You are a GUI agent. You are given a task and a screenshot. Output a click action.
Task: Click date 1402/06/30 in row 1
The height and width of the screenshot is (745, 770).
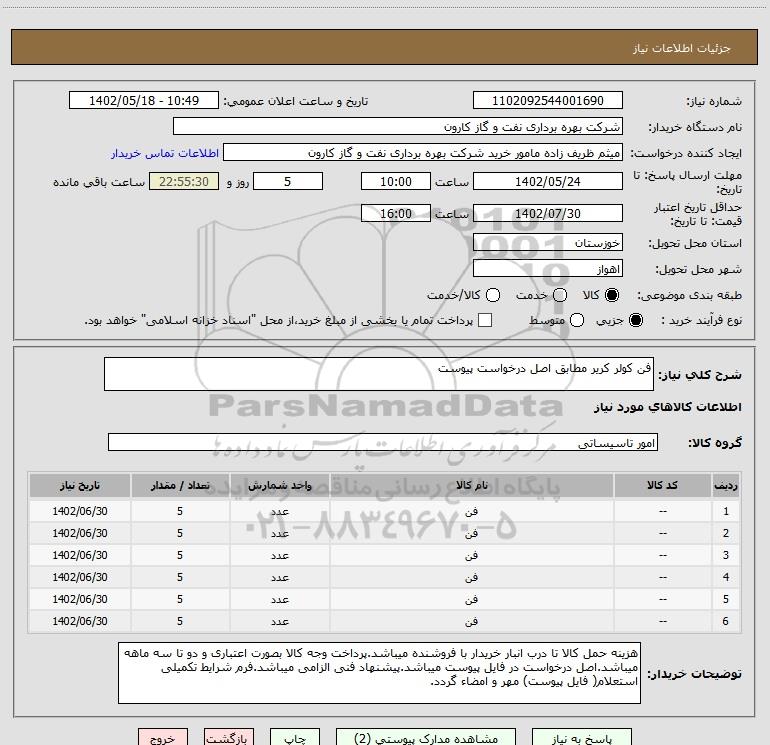[80, 511]
